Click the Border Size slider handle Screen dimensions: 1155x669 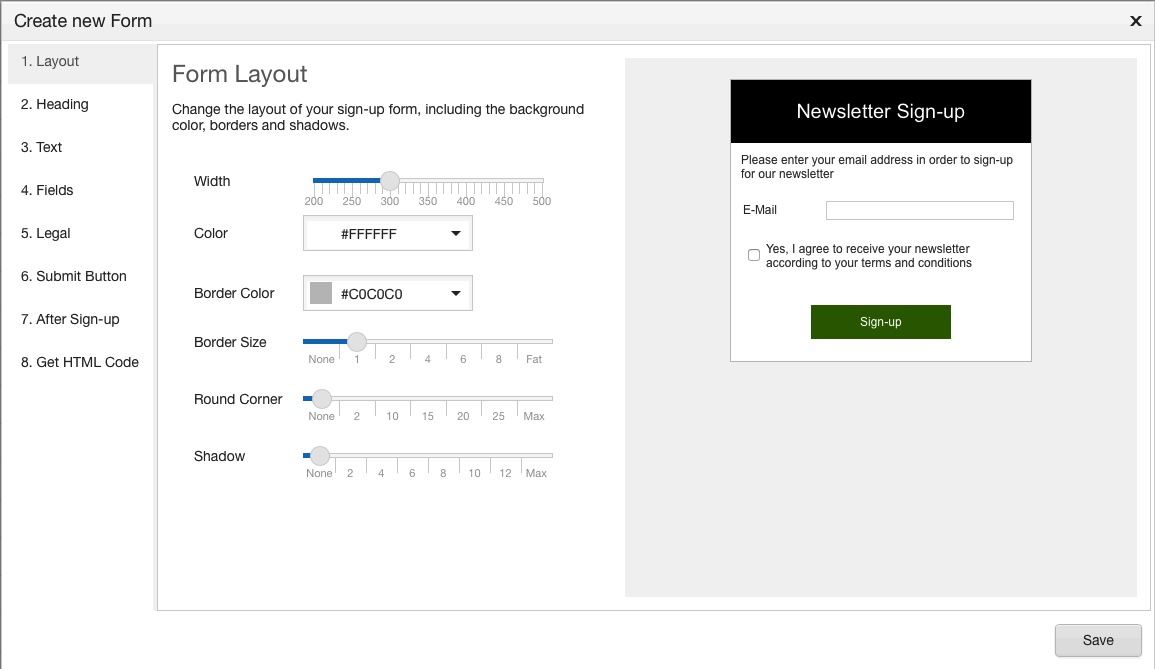point(357,341)
